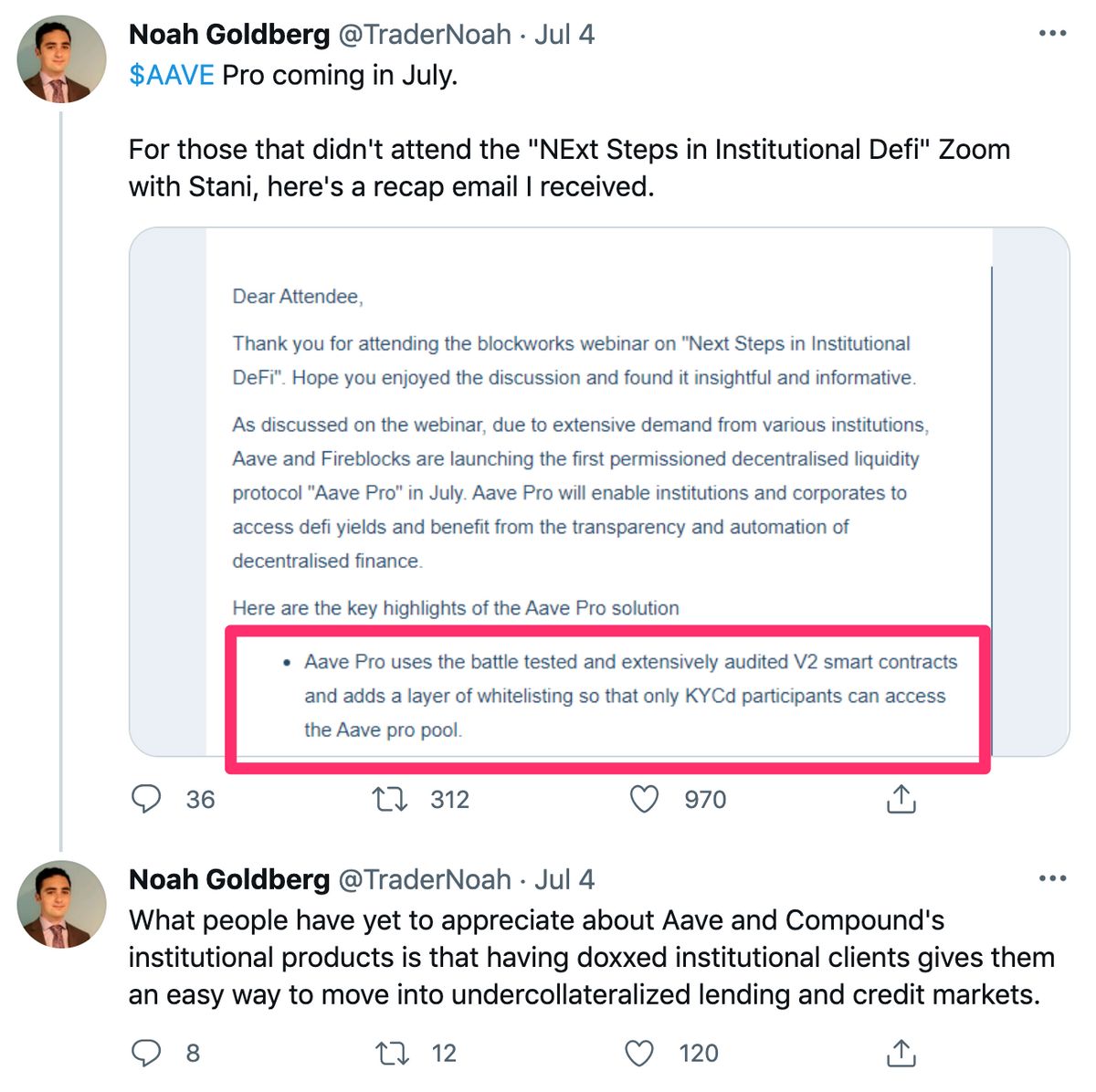Click the Jul 4 timestamp on second tweet
Screen dimensions: 1096x1092
pyautogui.click(x=564, y=879)
